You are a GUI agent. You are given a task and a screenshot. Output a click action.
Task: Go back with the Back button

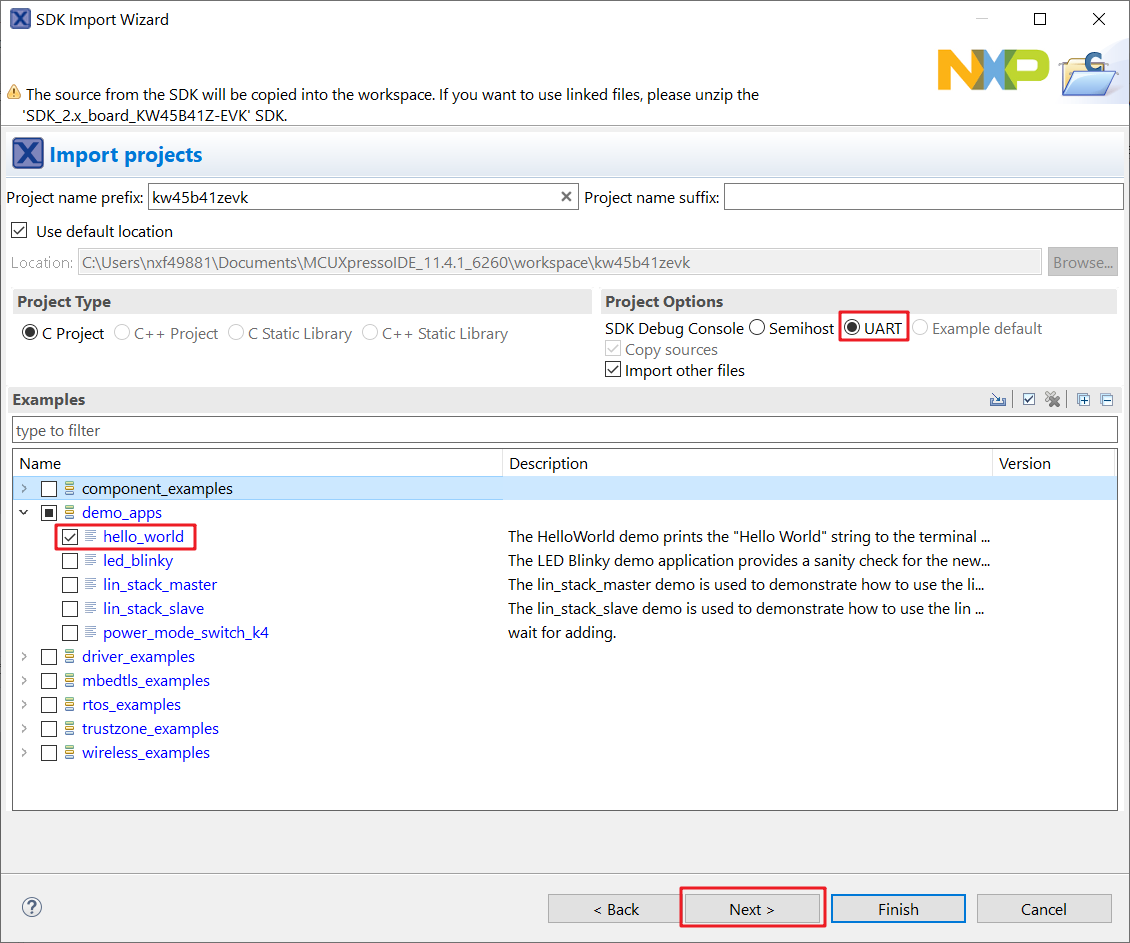[x=615, y=909]
